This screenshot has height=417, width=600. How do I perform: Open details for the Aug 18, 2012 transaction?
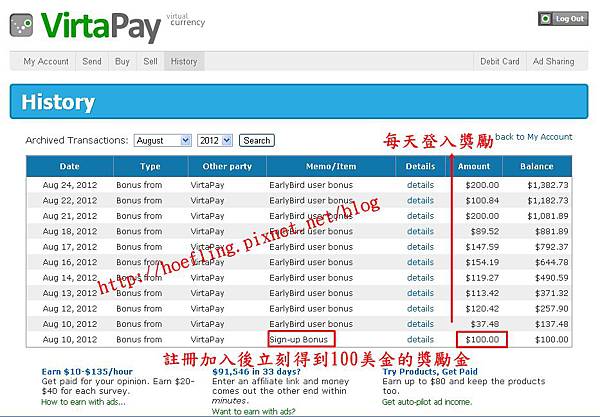[420, 231]
